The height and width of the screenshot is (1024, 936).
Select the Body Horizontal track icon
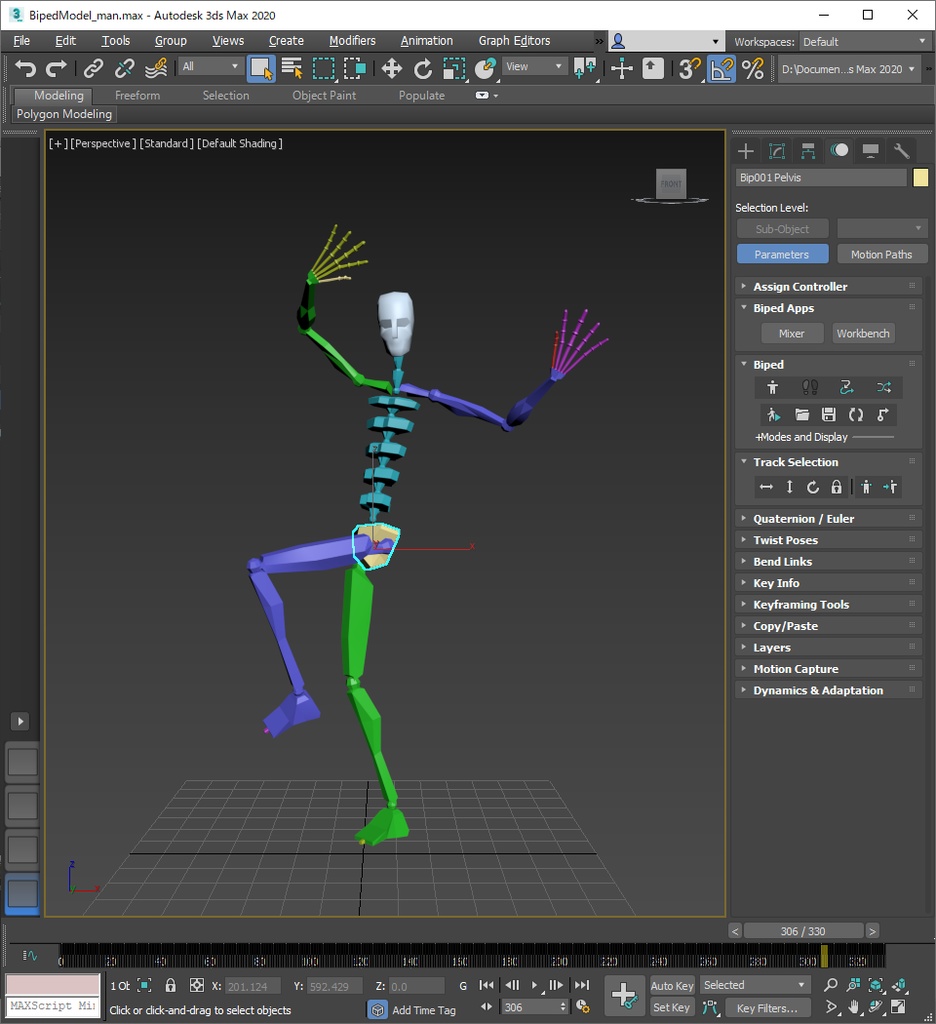click(x=766, y=487)
